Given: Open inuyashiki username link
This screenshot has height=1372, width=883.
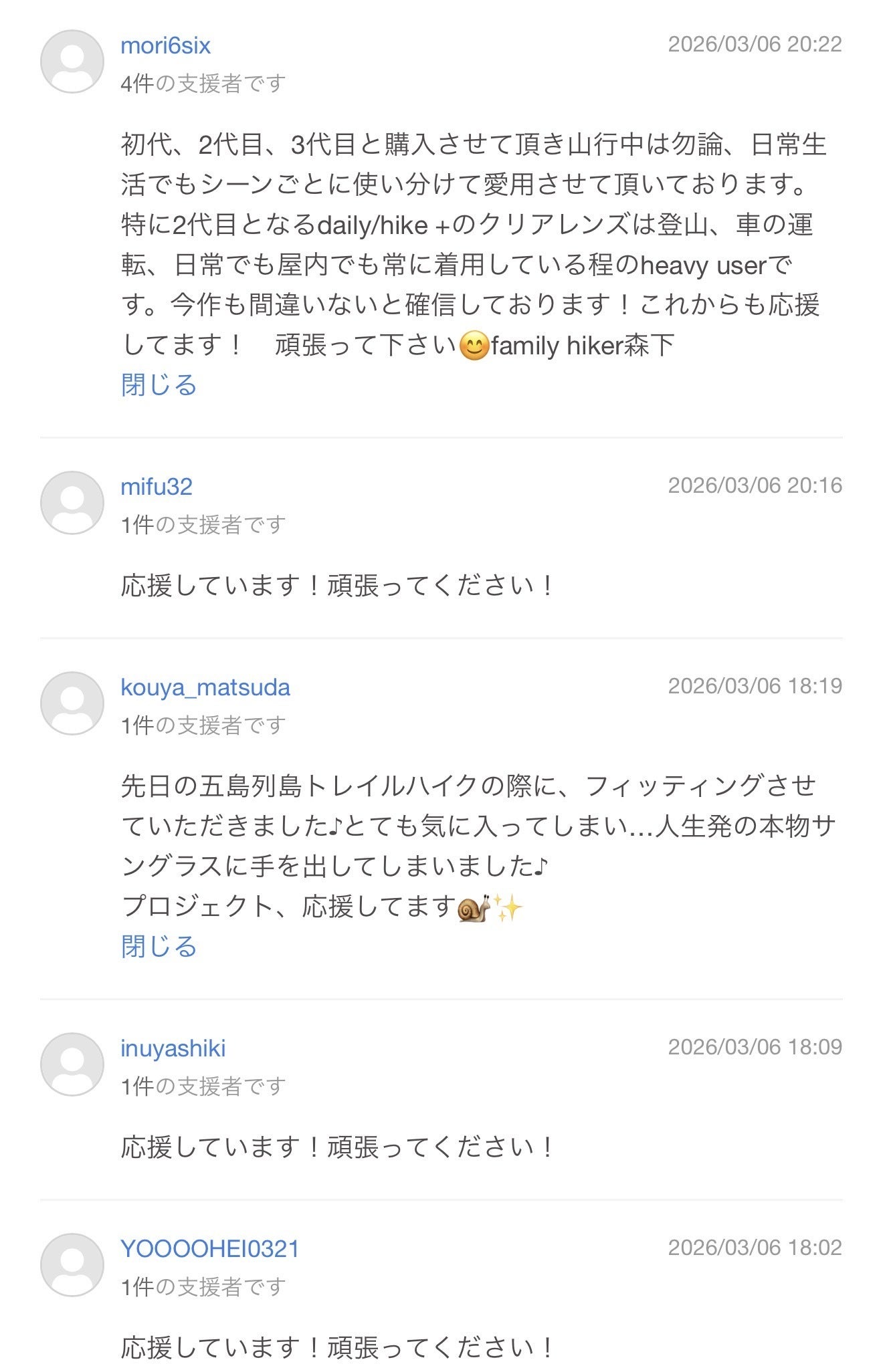Looking at the screenshot, I should 173,1048.
